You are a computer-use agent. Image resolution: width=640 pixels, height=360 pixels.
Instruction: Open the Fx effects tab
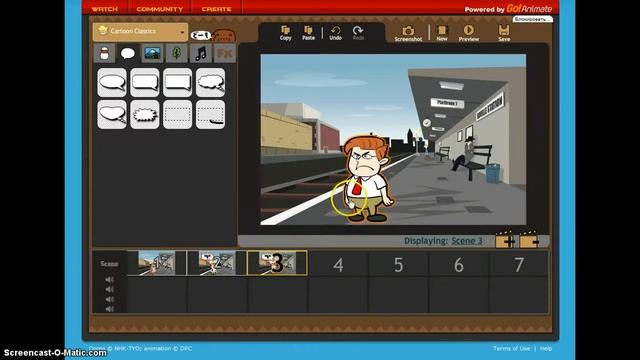(225, 53)
